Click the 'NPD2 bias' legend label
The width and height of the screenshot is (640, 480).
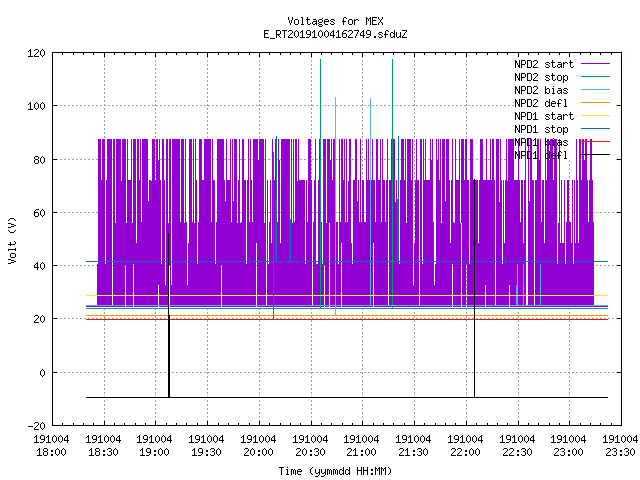pyautogui.click(x=541, y=90)
